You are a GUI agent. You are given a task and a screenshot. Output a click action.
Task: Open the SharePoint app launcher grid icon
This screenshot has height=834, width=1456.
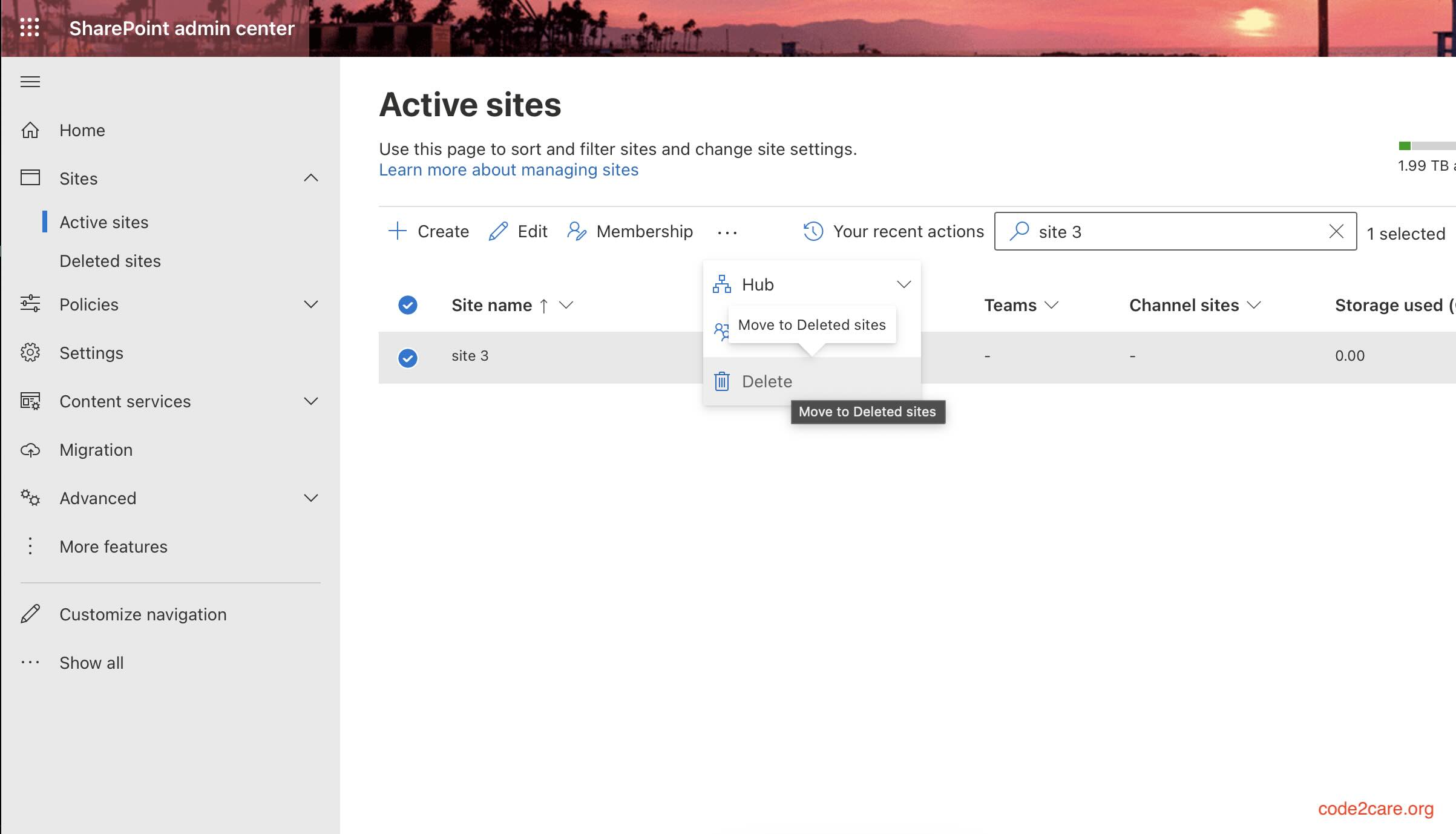click(29, 28)
